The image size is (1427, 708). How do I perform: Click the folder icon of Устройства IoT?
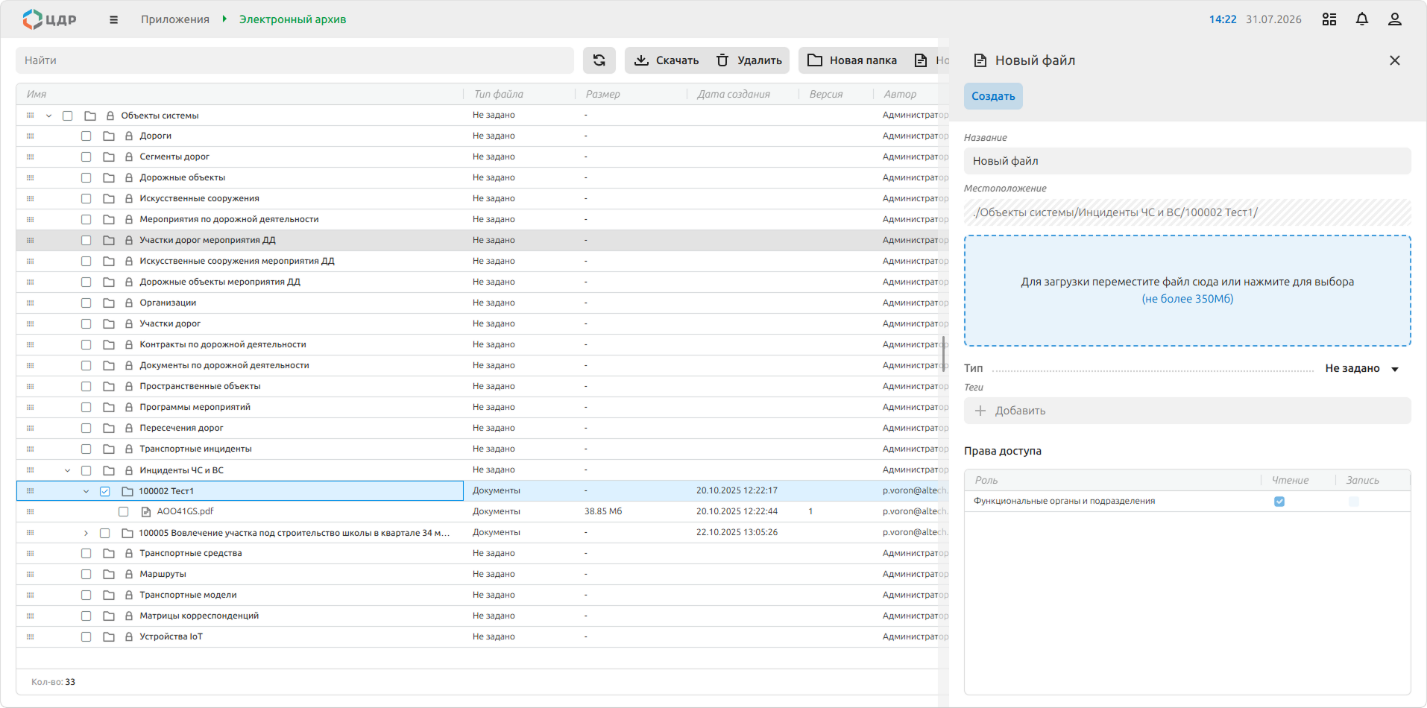pyautogui.click(x=109, y=637)
